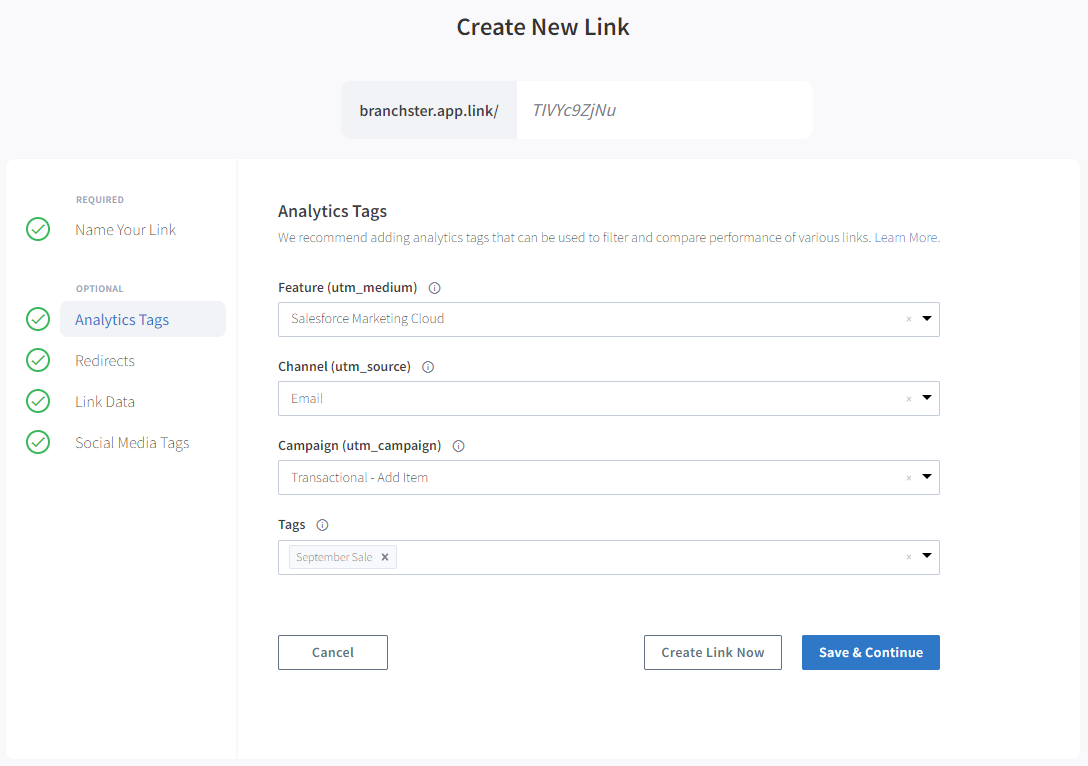Click the Transactional - Add Item value text
Image resolution: width=1088 pixels, height=766 pixels.
click(359, 477)
